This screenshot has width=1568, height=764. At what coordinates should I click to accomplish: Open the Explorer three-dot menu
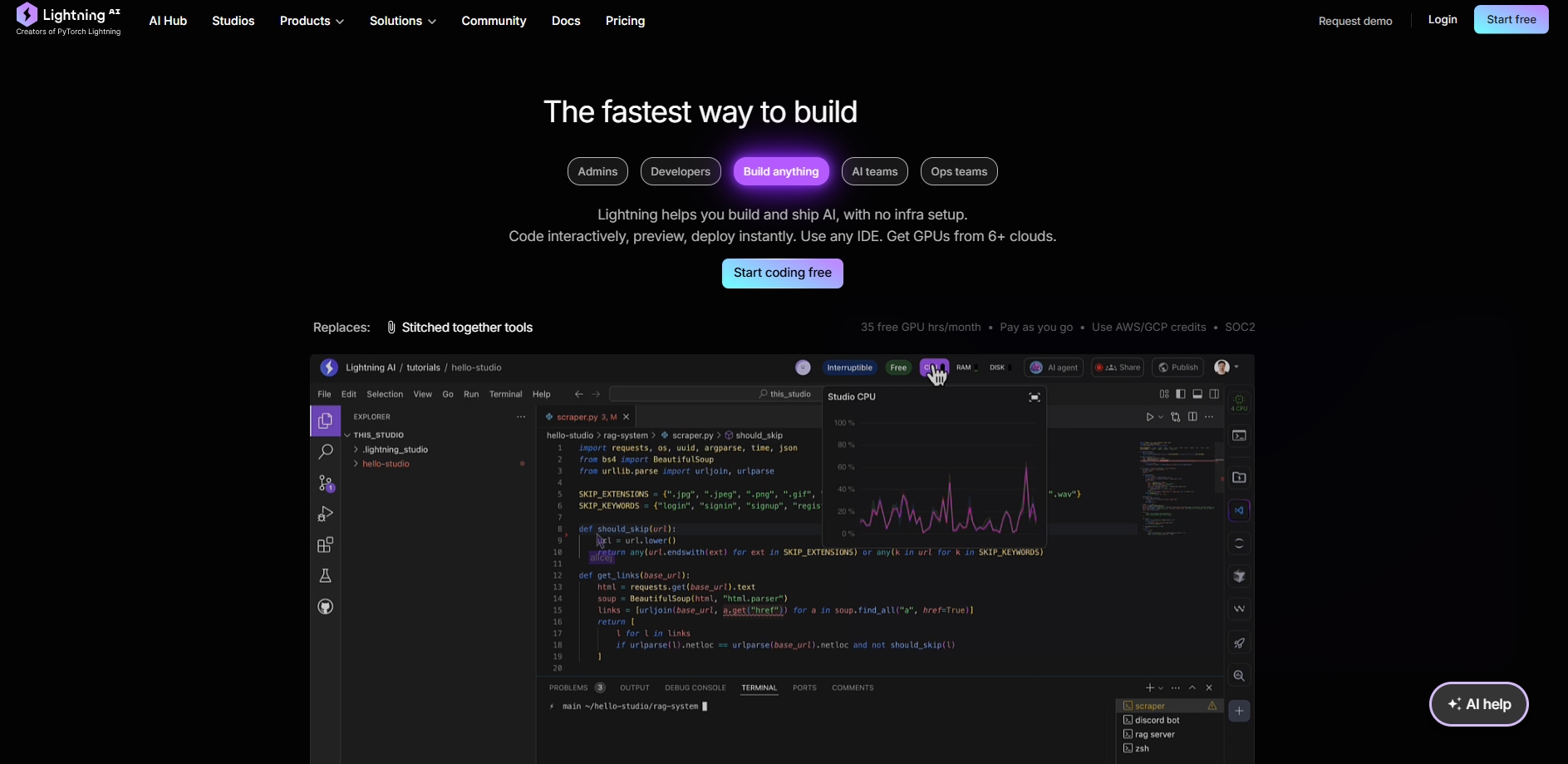coord(521,417)
